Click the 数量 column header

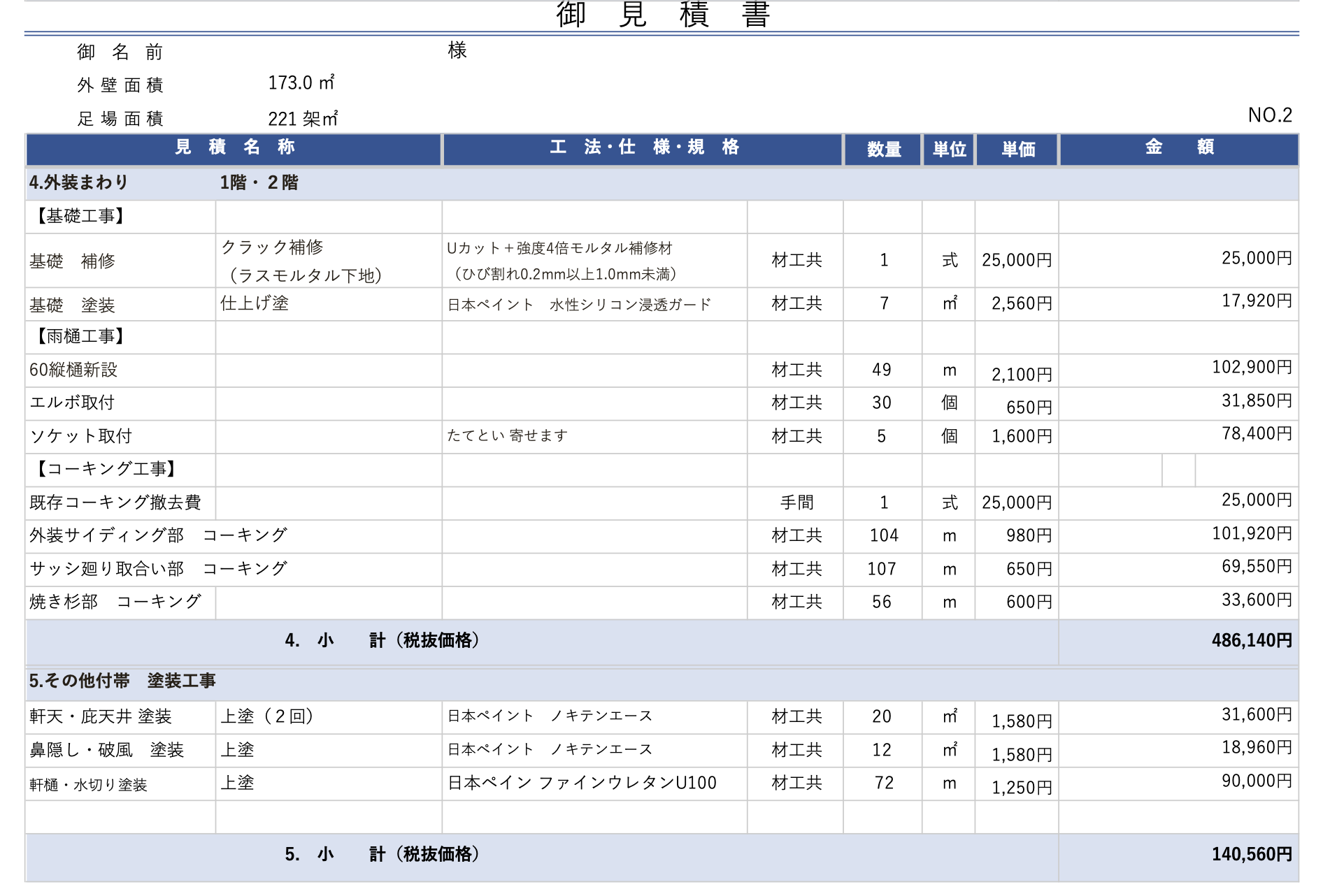pos(883,149)
